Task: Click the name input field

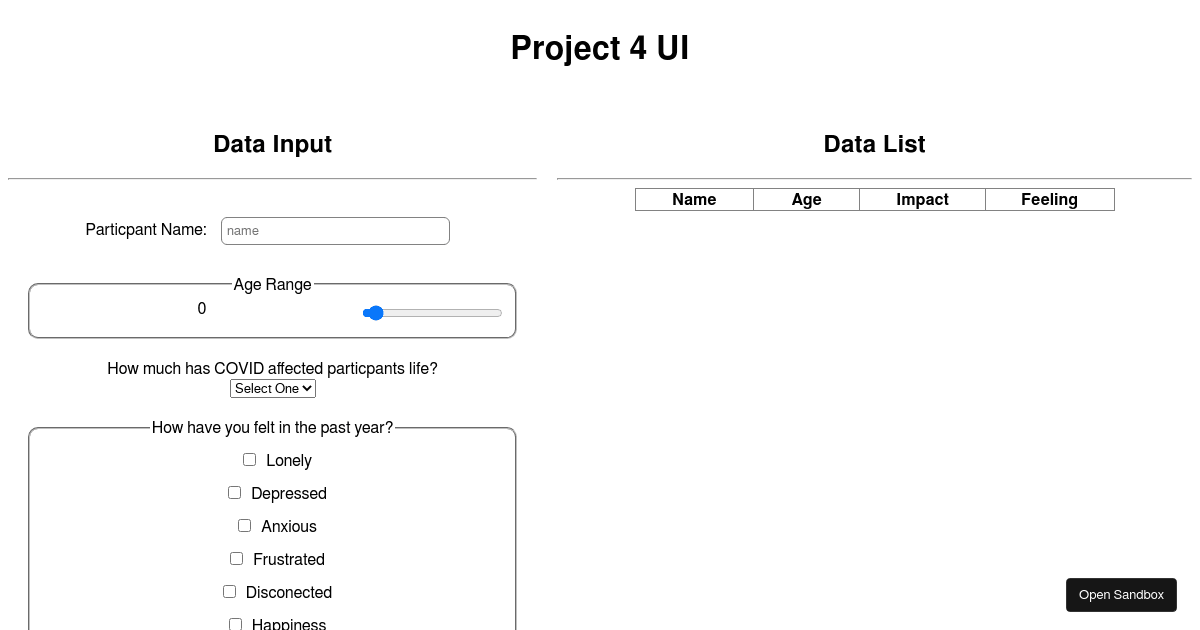Action: pos(335,230)
